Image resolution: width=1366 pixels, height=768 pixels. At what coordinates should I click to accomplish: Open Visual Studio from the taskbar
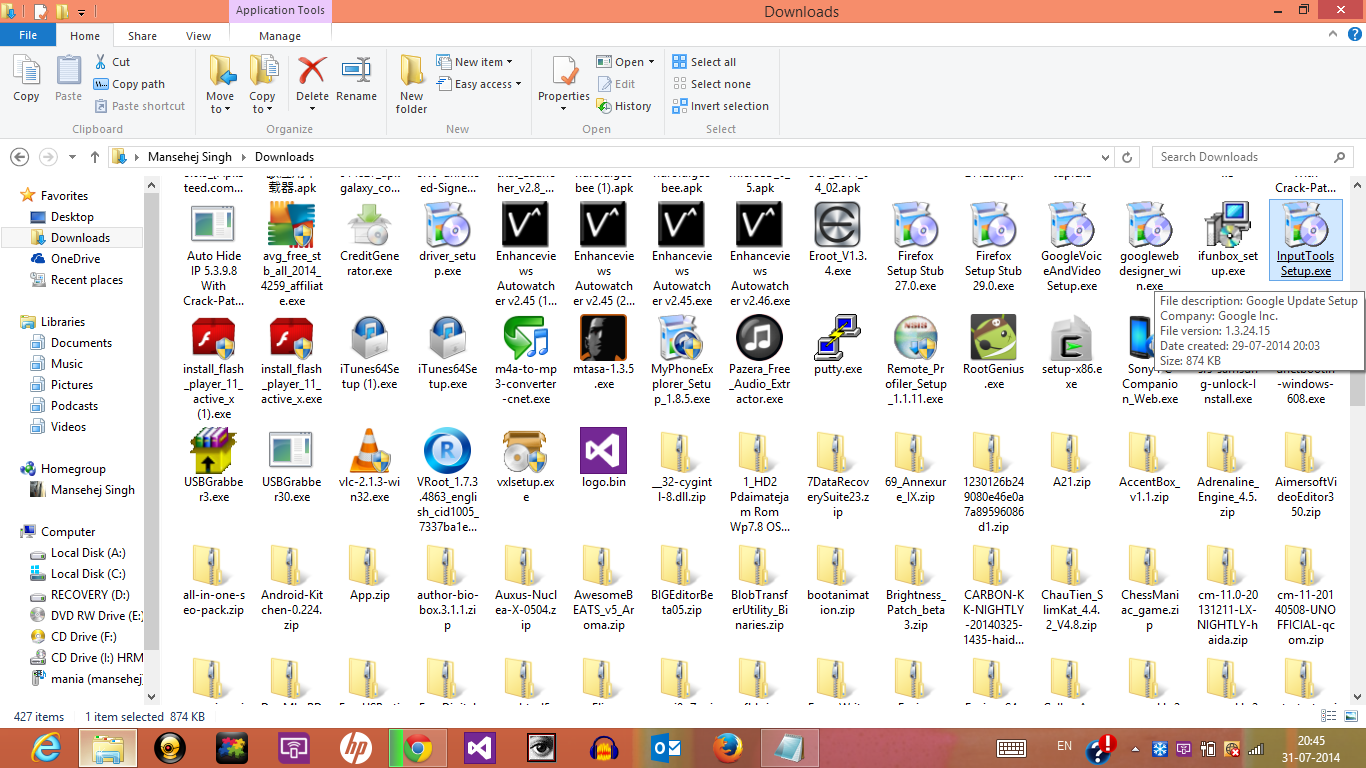point(480,748)
